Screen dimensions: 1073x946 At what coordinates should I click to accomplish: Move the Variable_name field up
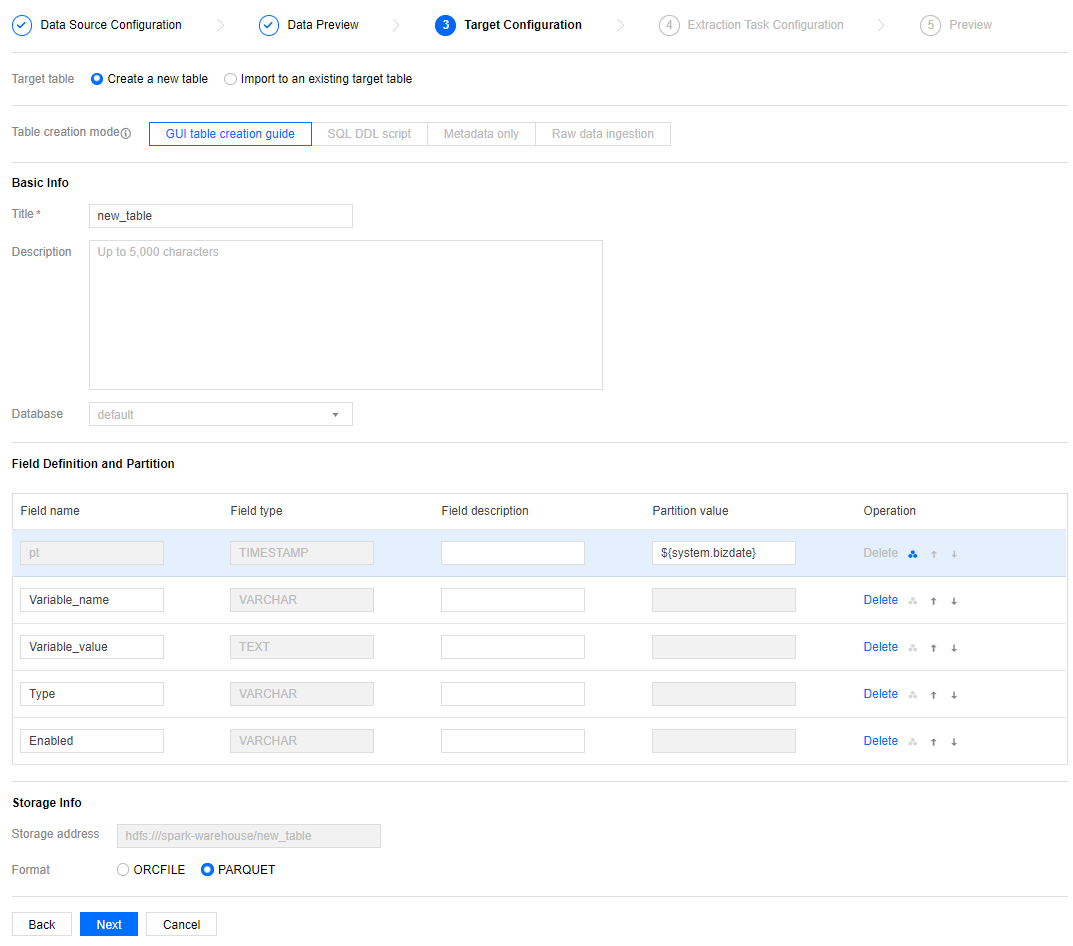click(933, 601)
